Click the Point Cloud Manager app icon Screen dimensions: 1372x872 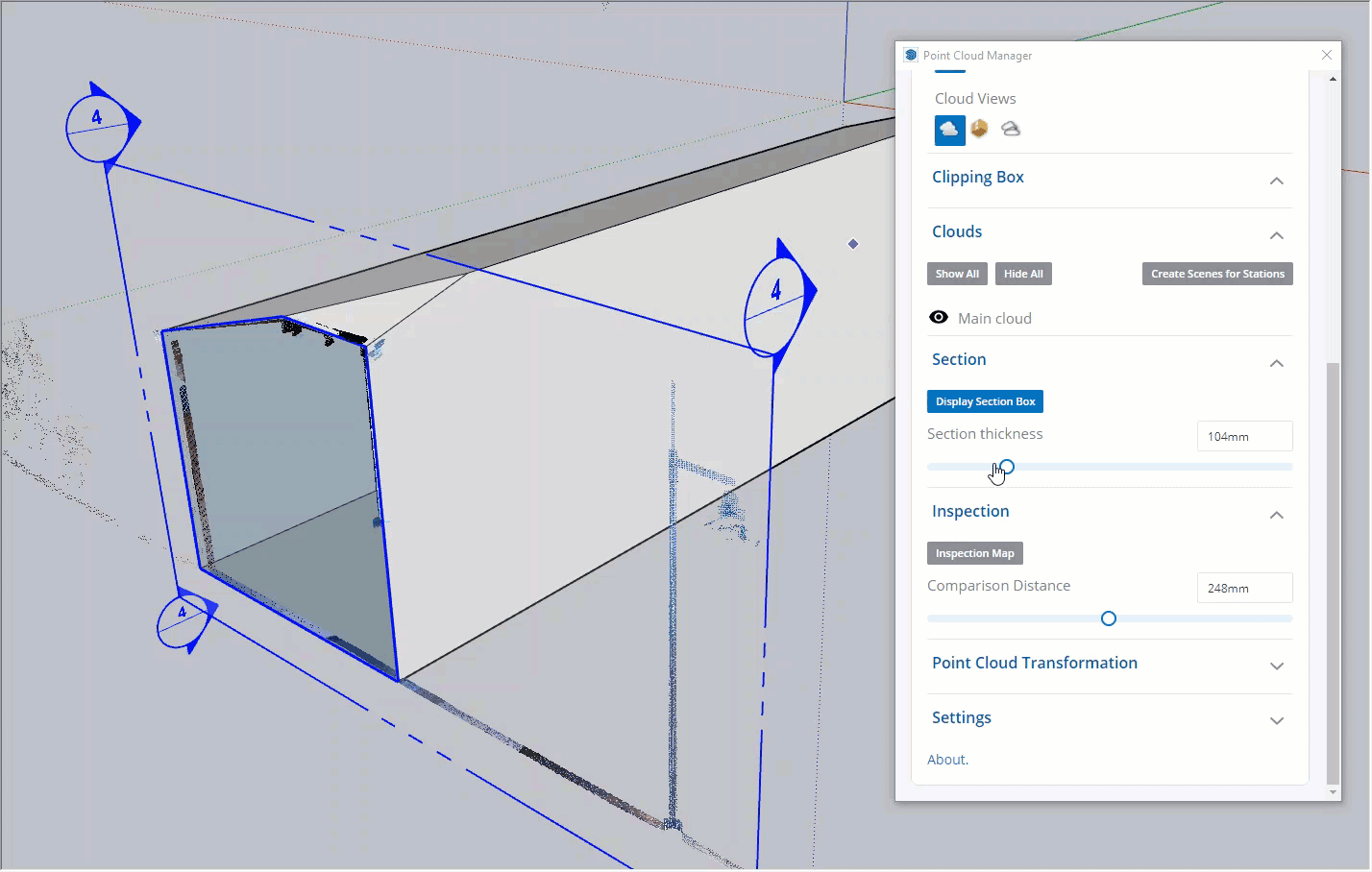coord(910,56)
